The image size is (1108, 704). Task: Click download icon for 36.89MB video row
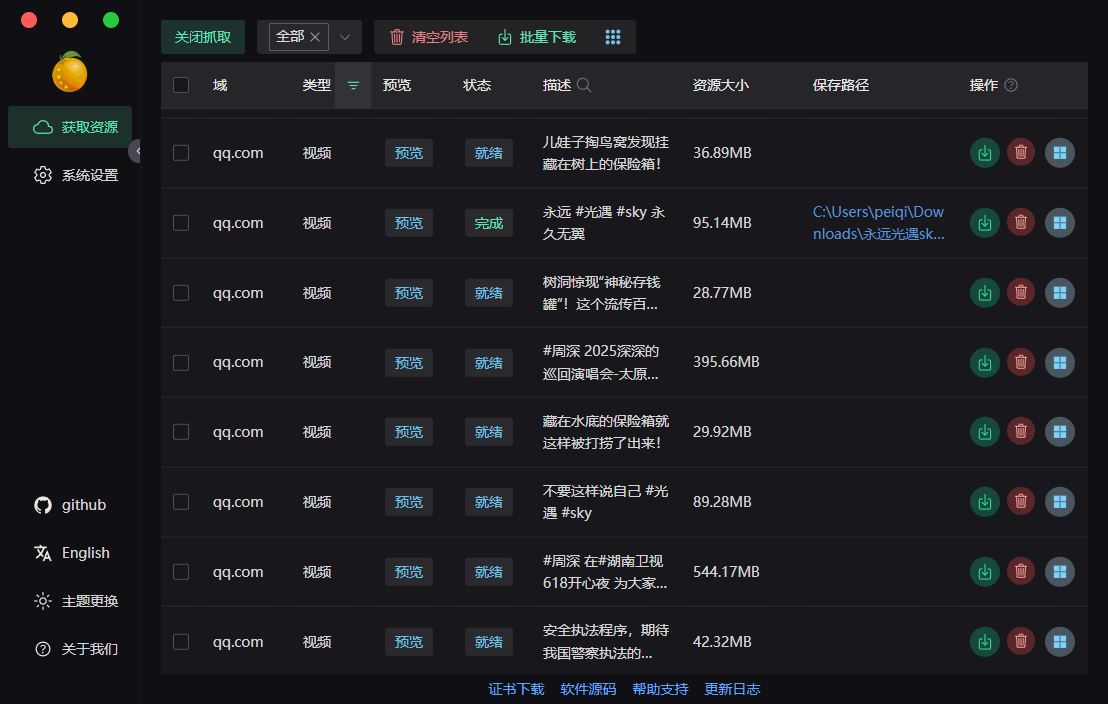tap(985, 153)
